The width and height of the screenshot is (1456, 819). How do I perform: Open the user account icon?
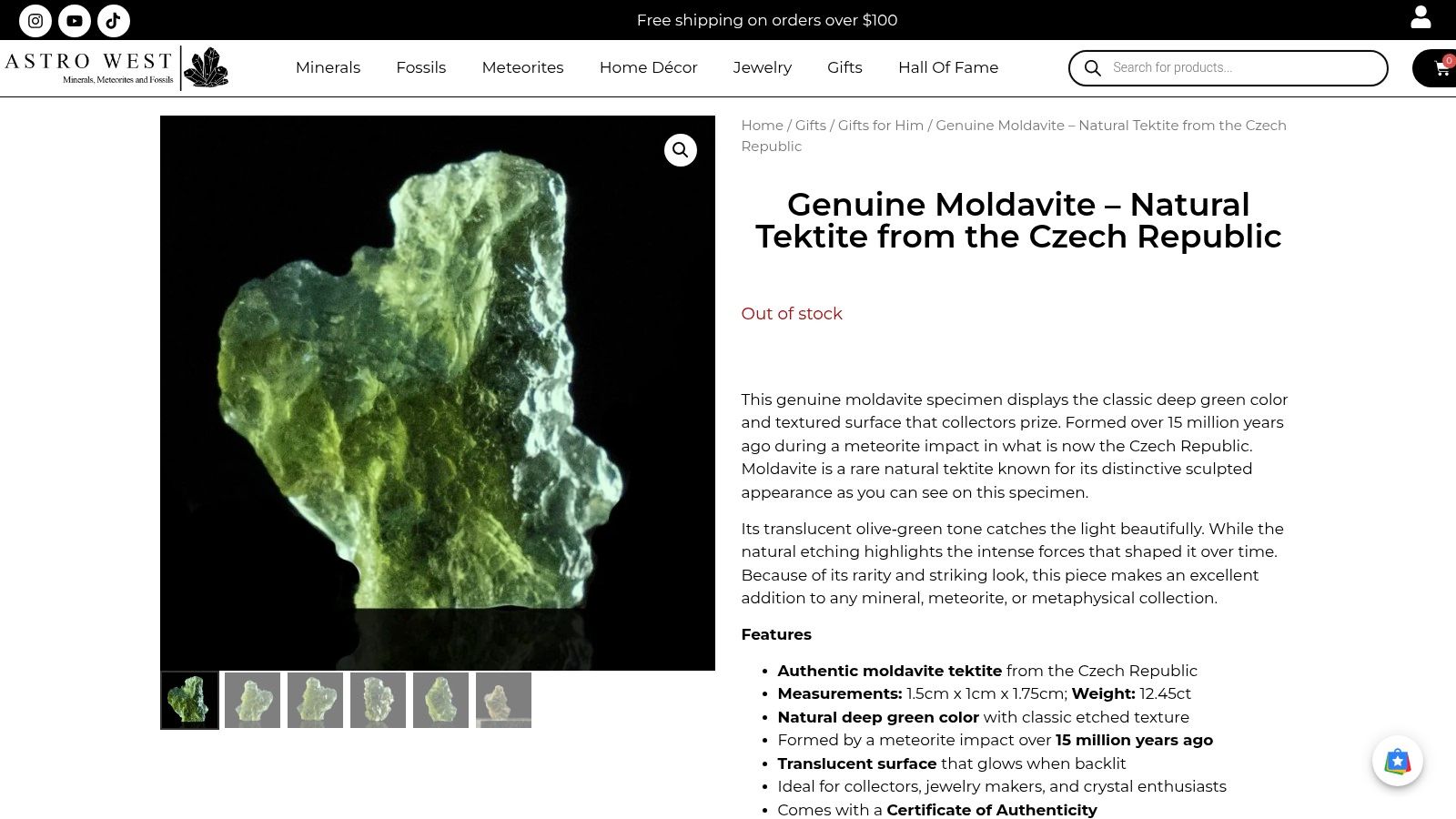tap(1421, 17)
